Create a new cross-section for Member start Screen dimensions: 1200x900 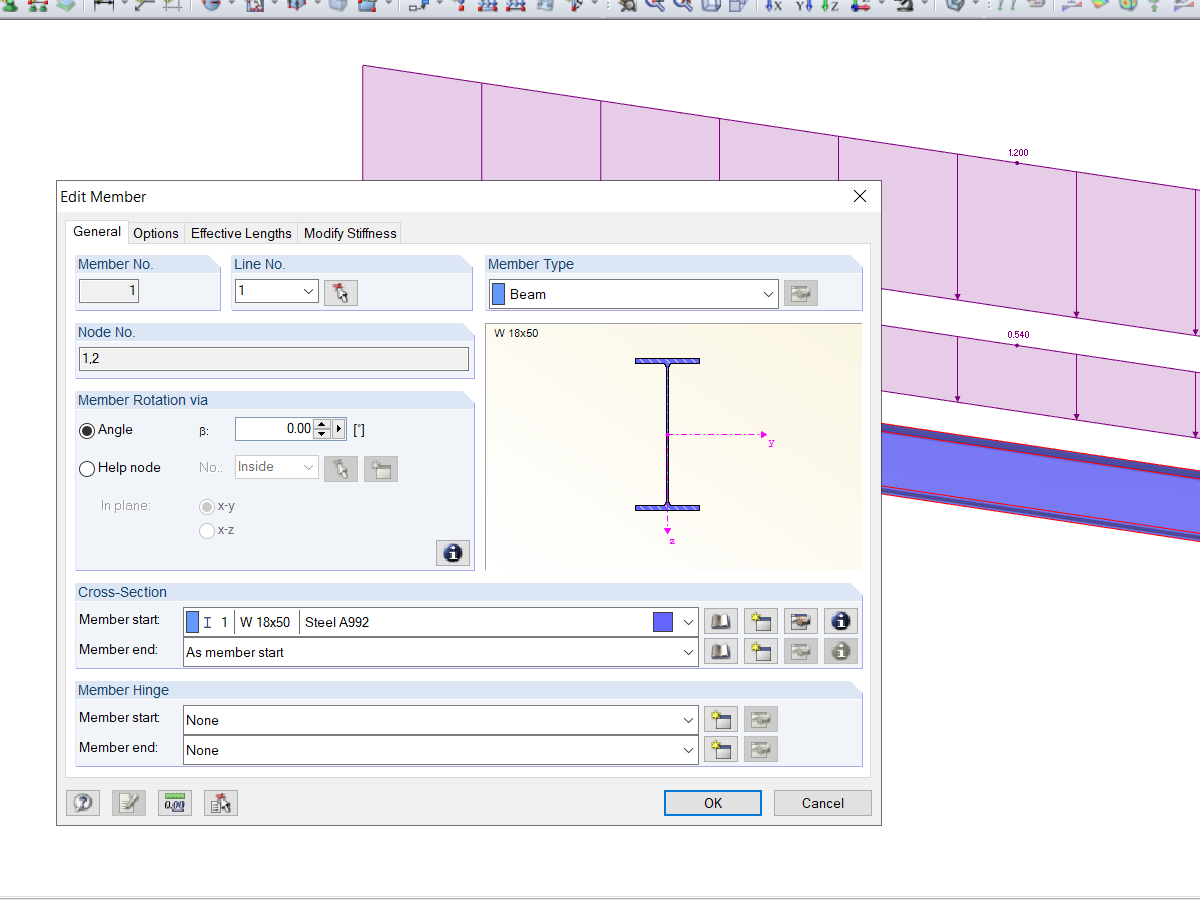(x=760, y=621)
